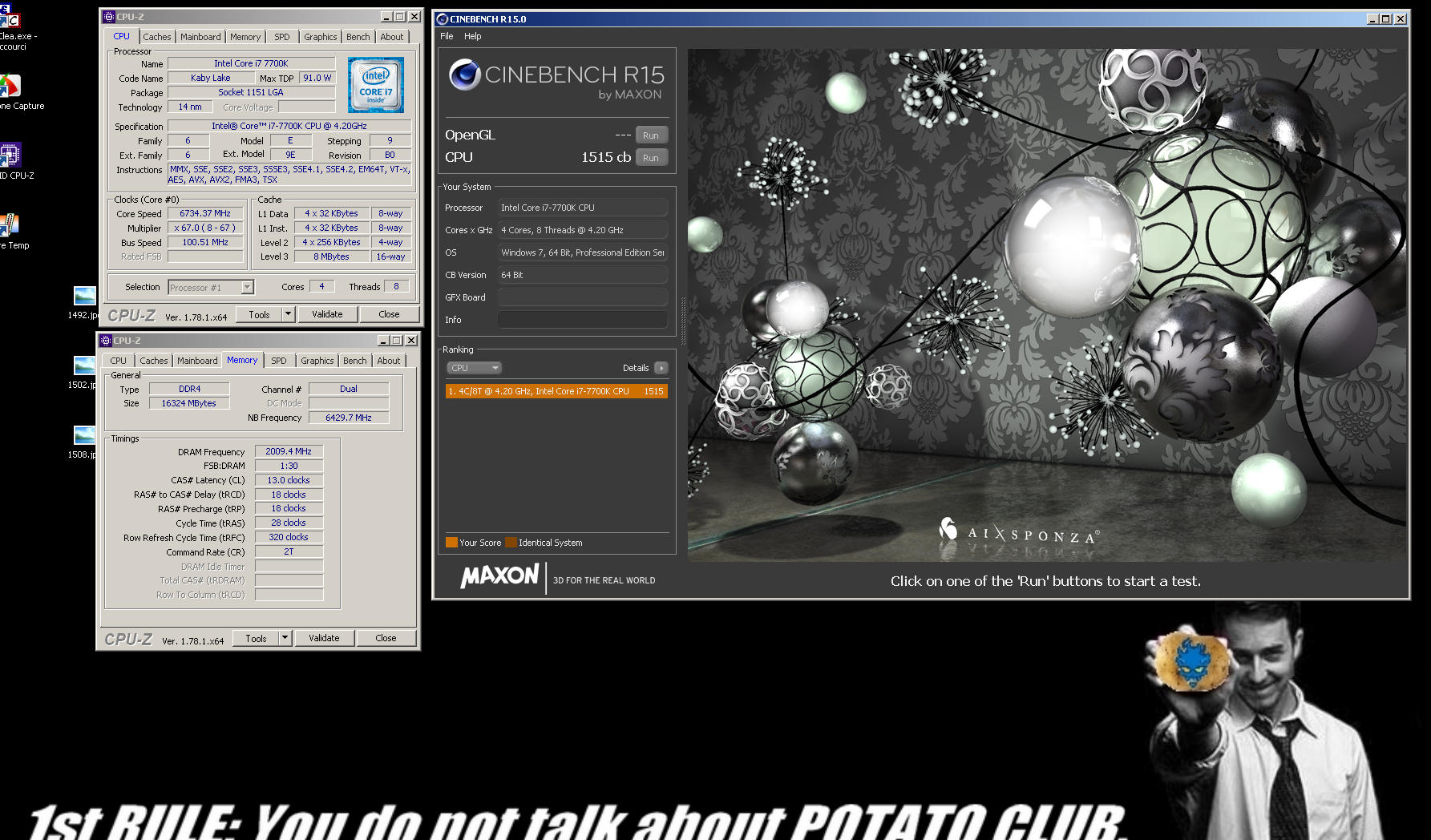Expand the Tools arrow in top CPU-Z window

click(x=289, y=314)
